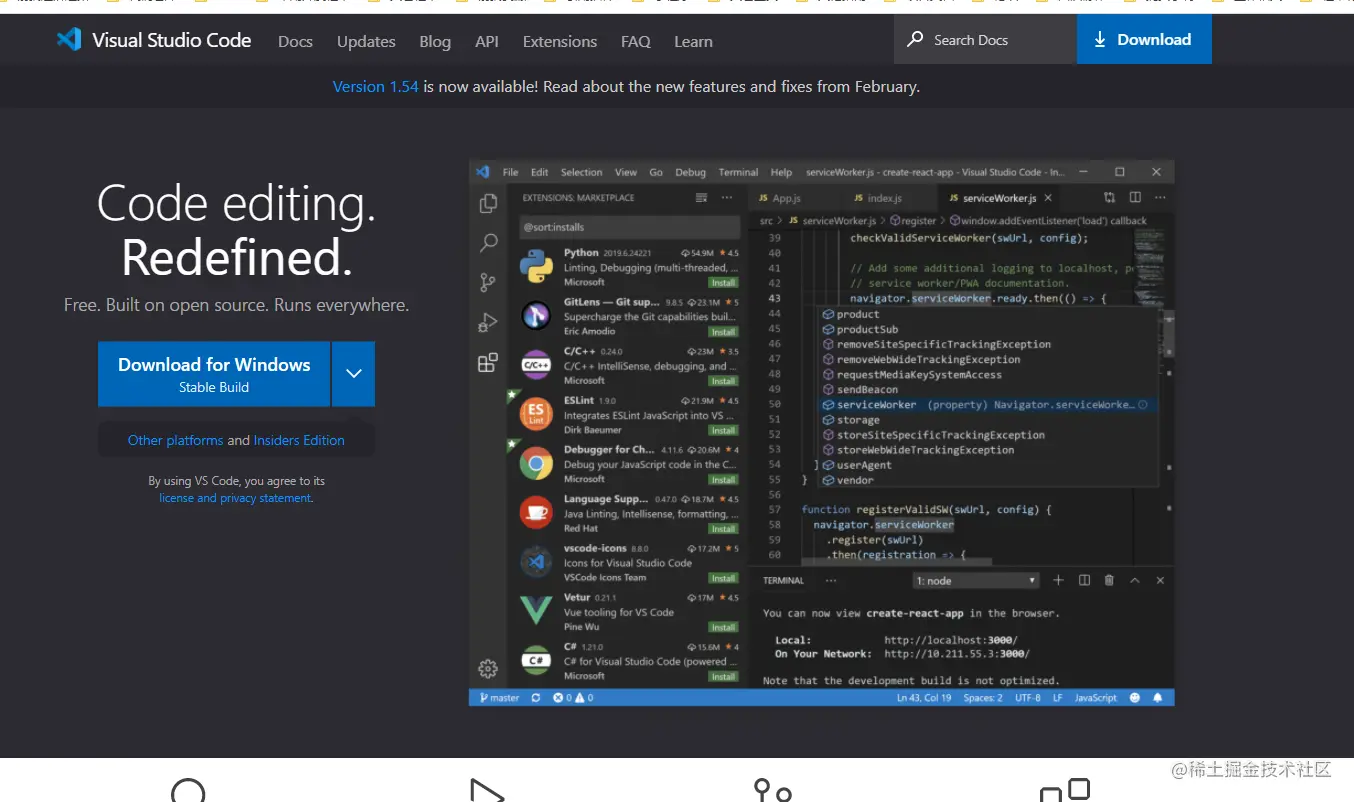
Task: Click Ln 43, Col 19 in status bar
Action: tap(924, 698)
